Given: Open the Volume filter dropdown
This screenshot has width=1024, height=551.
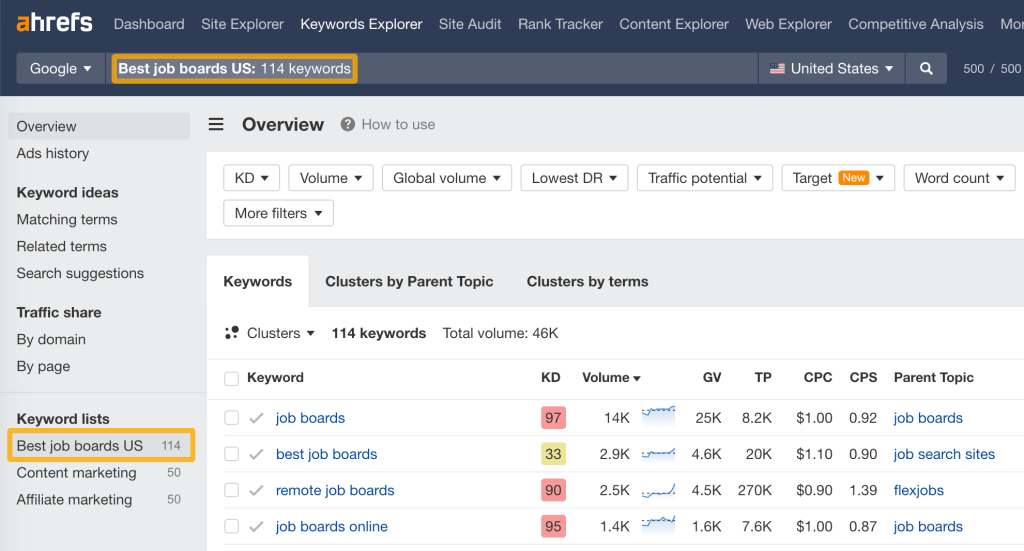Looking at the screenshot, I should pyautogui.click(x=330, y=178).
